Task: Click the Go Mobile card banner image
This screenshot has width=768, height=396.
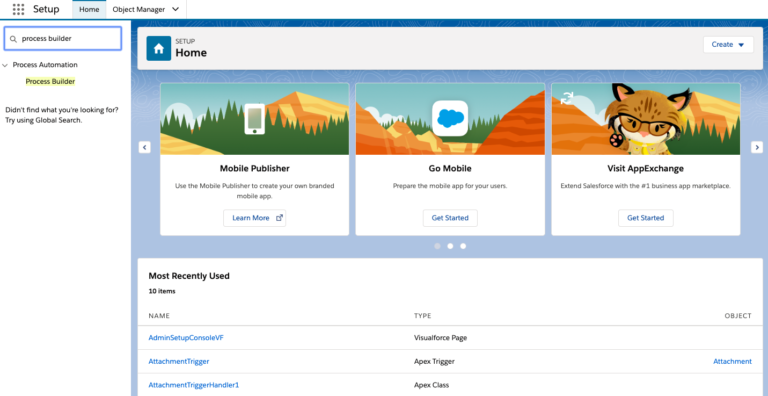Action: (450, 119)
